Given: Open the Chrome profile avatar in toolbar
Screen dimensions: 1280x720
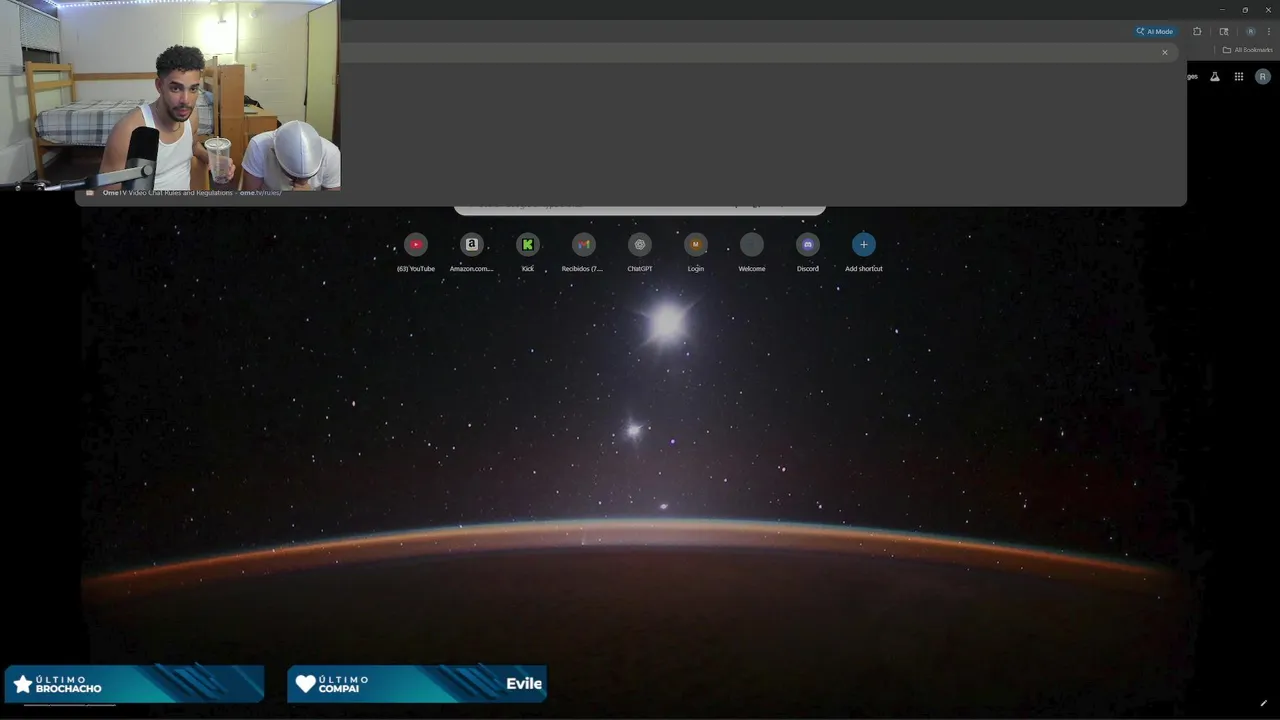Looking at the screenshot, I should pos(1250,31).
